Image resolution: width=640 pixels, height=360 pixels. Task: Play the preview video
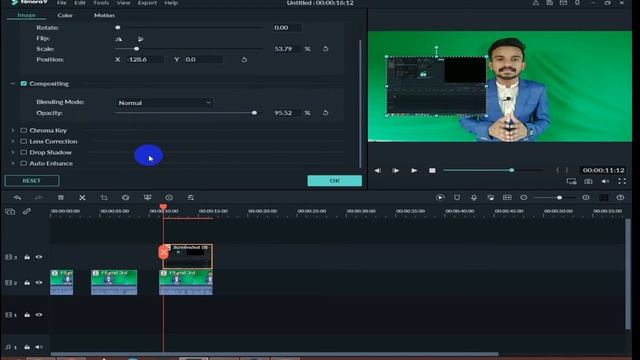[414, 170]
